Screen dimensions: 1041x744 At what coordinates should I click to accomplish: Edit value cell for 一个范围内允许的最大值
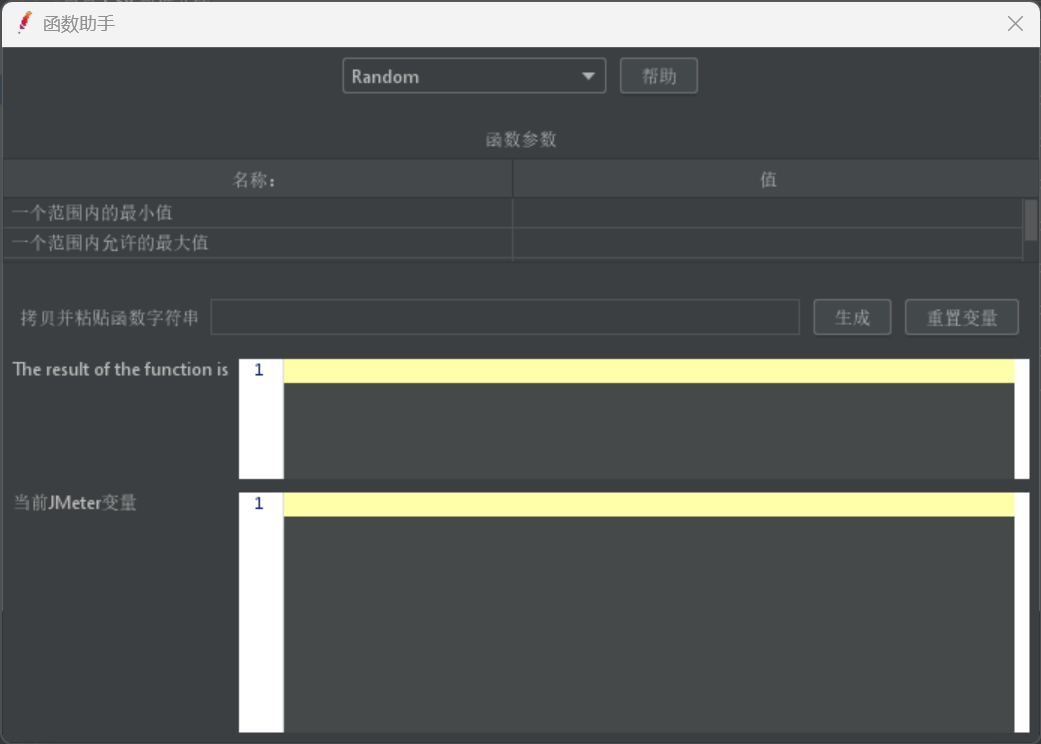click(767, 243)
